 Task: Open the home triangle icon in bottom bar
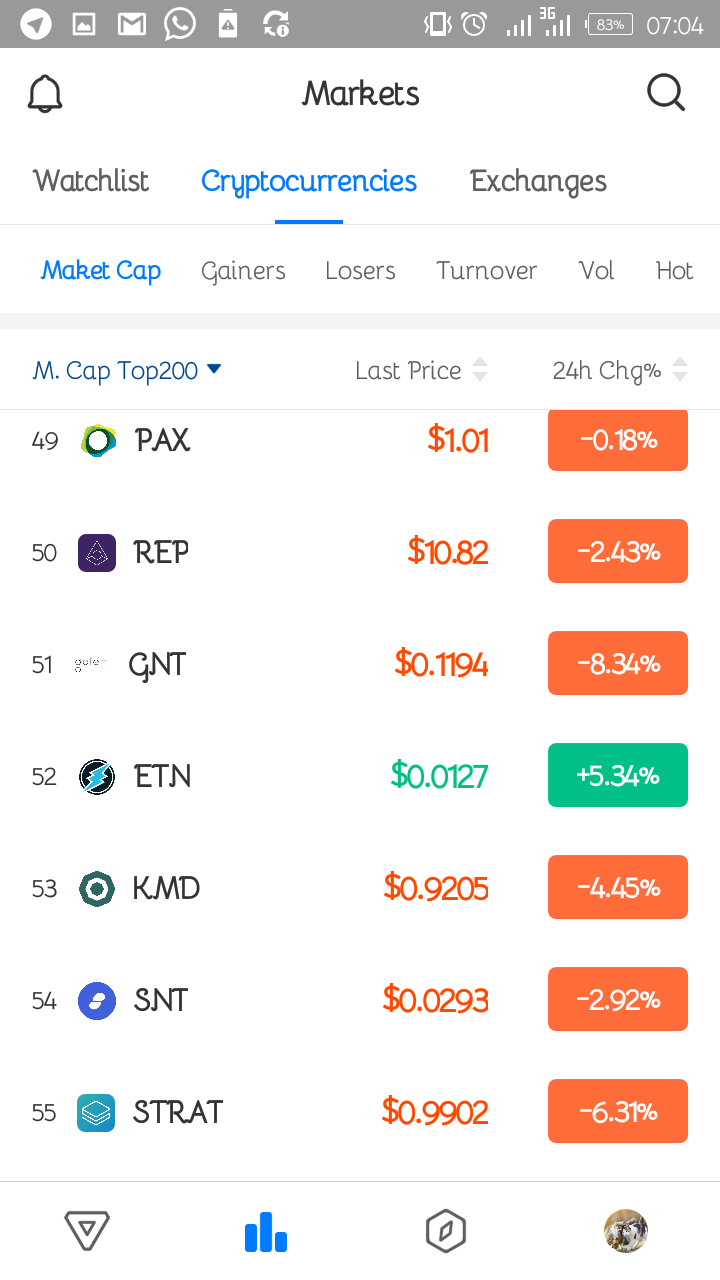[x=87, y=1230]
